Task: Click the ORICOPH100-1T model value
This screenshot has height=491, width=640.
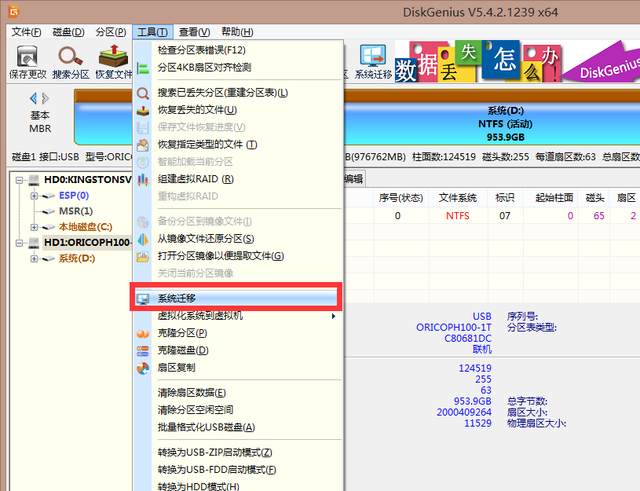Action: point(454,327)
